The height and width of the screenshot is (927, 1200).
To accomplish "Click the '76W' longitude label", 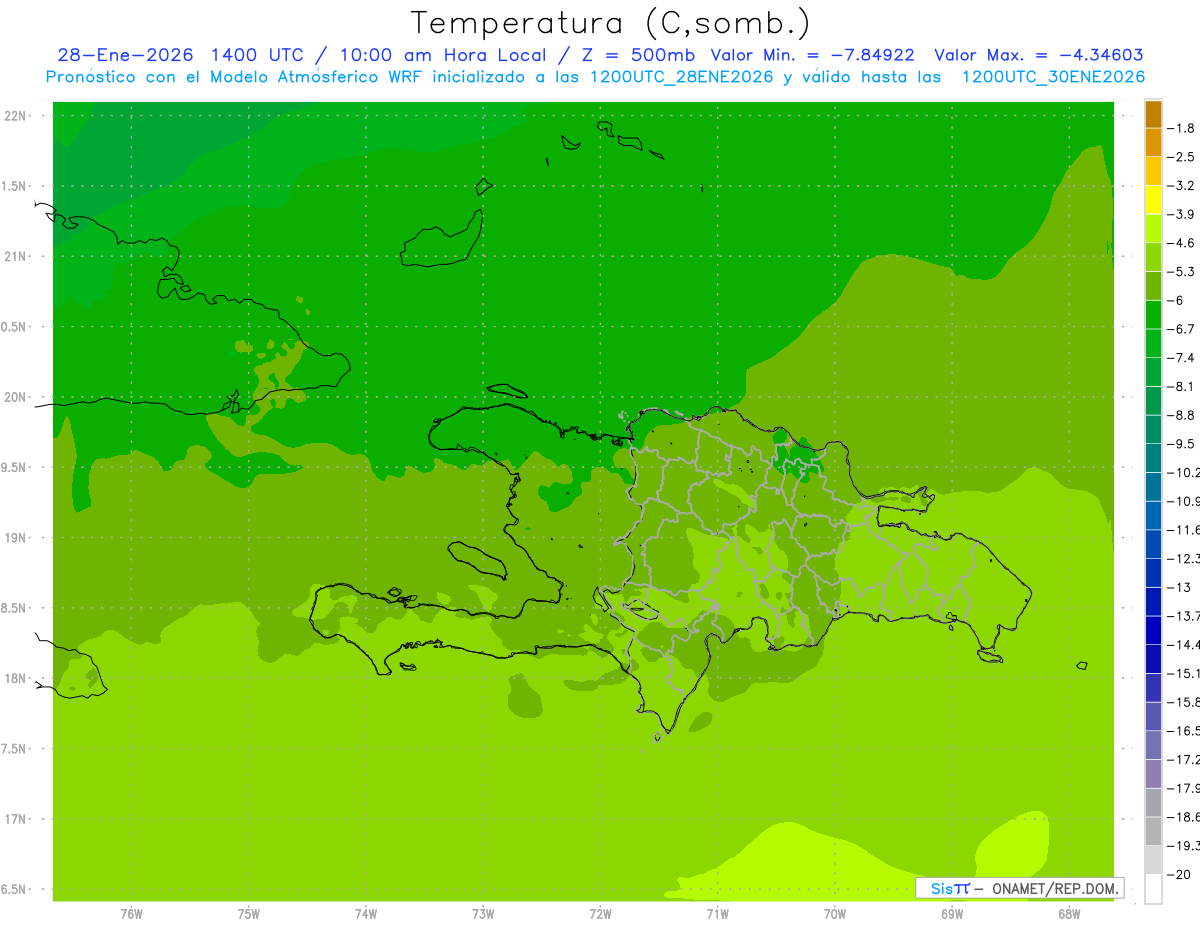I will coord(131,914).
